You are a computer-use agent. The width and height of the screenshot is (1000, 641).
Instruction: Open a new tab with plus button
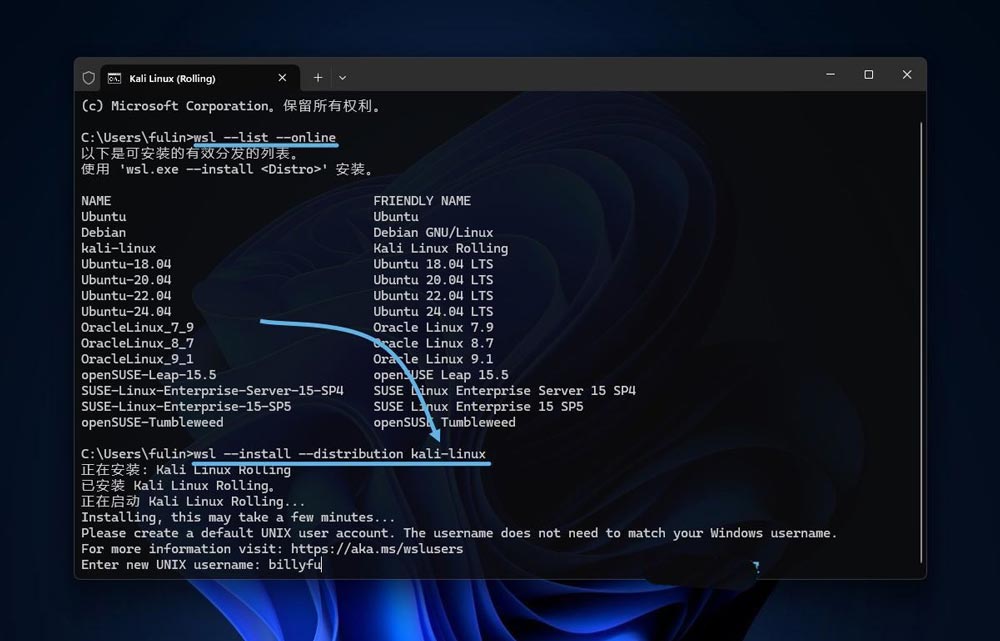(318, 78)
